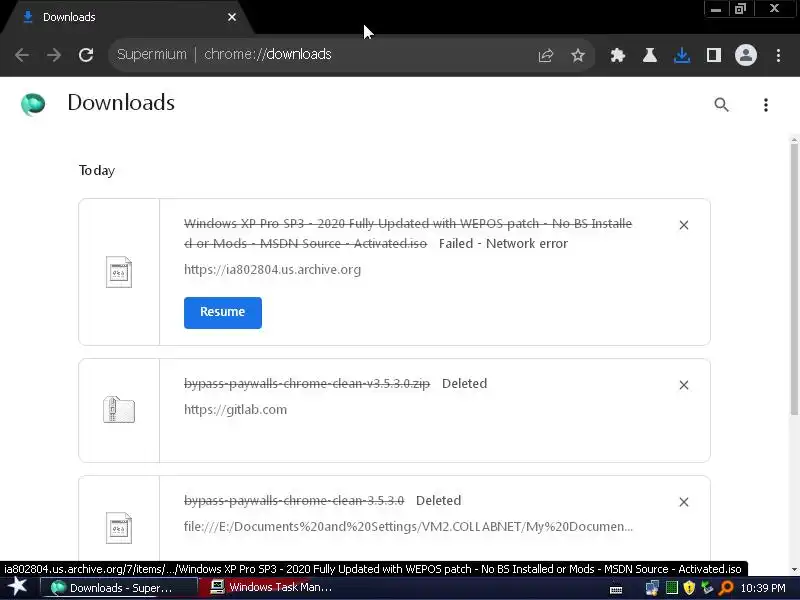Click the 10:39 PM taskbar clock
The image size is (800, 600).
click(x=763, y=588)
